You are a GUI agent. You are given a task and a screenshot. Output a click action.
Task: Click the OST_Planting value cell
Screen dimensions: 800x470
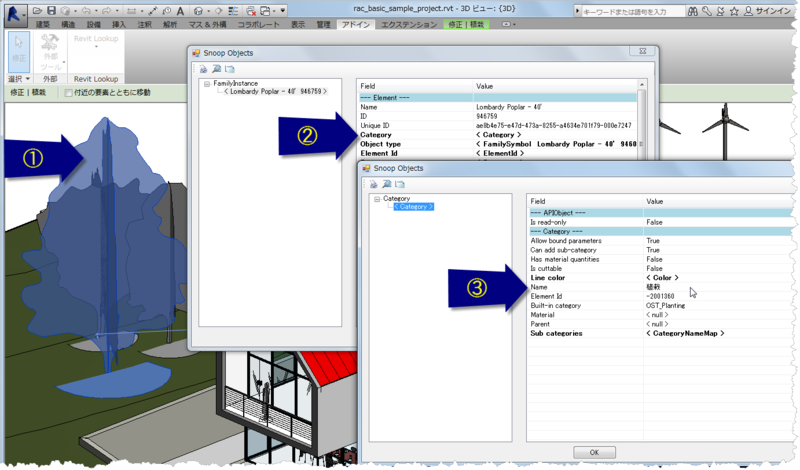(x=665, y=306)
